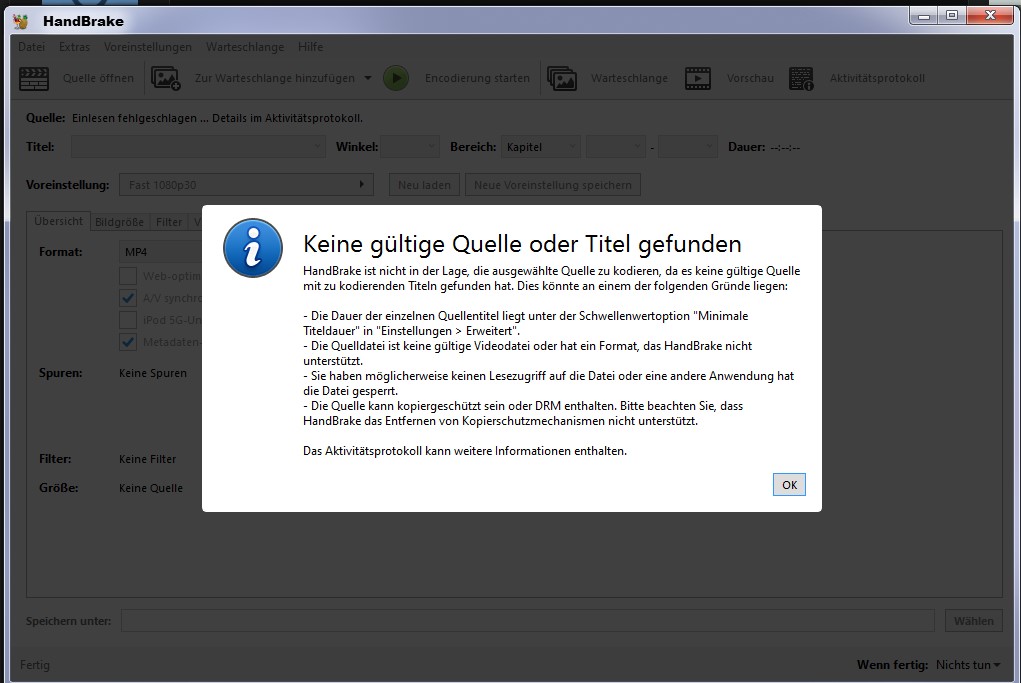Switch to the Übersicht tab
This screenshot has width=1021, height=683.
click(x=59, y=221)
